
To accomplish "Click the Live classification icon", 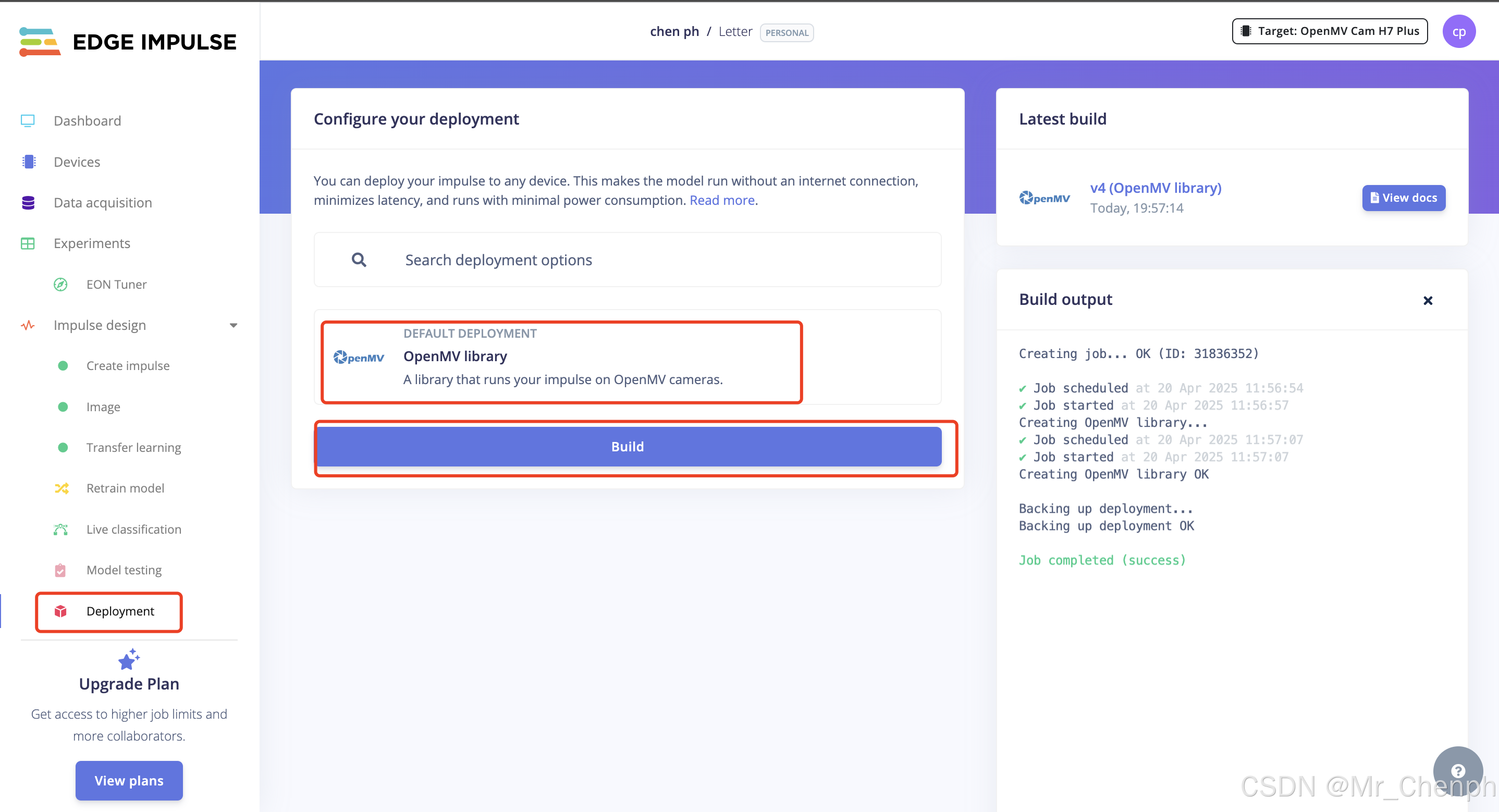I will point(60,529).
